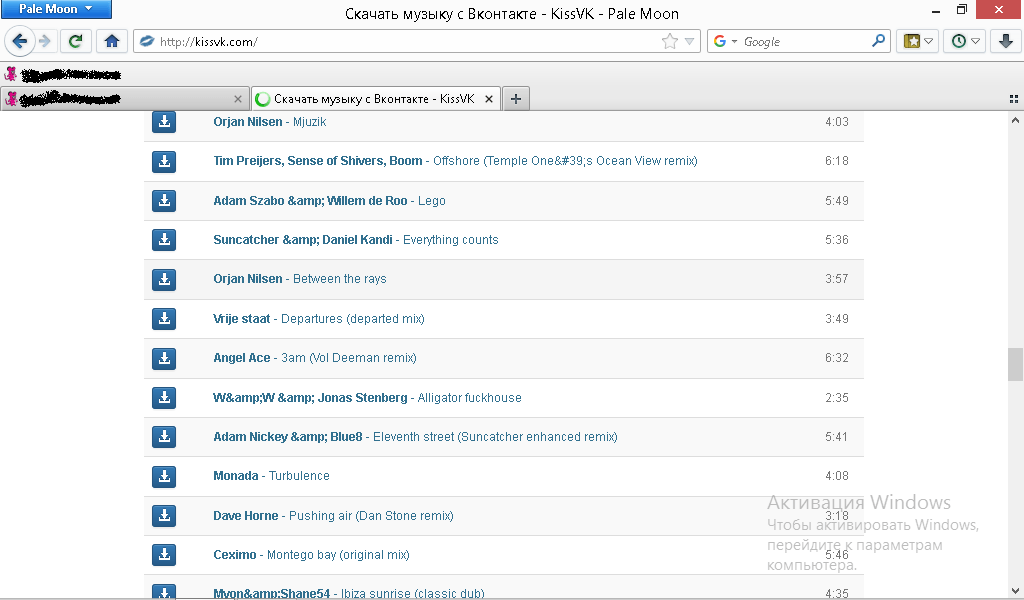
Task: Open the bookmarks menu button
Action: click(x=918, y=41)
